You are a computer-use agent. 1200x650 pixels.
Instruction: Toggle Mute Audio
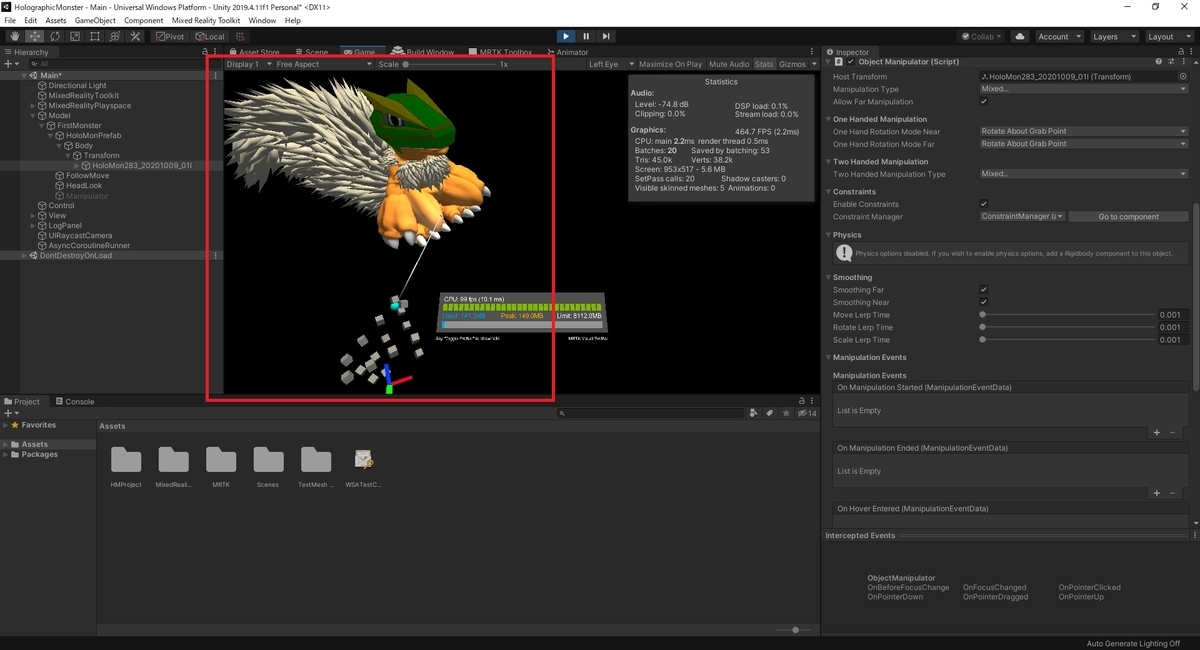729,64
